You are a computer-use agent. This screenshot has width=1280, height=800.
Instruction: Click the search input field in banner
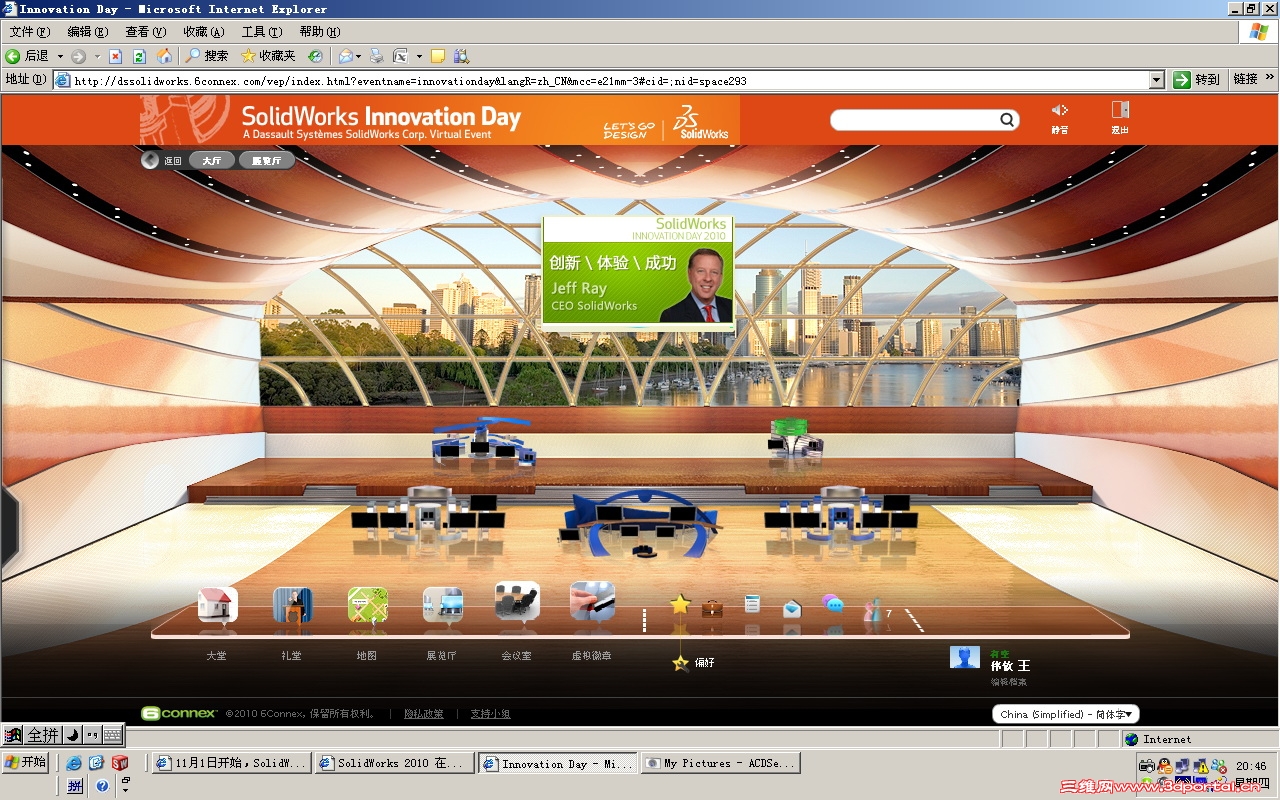917,120
